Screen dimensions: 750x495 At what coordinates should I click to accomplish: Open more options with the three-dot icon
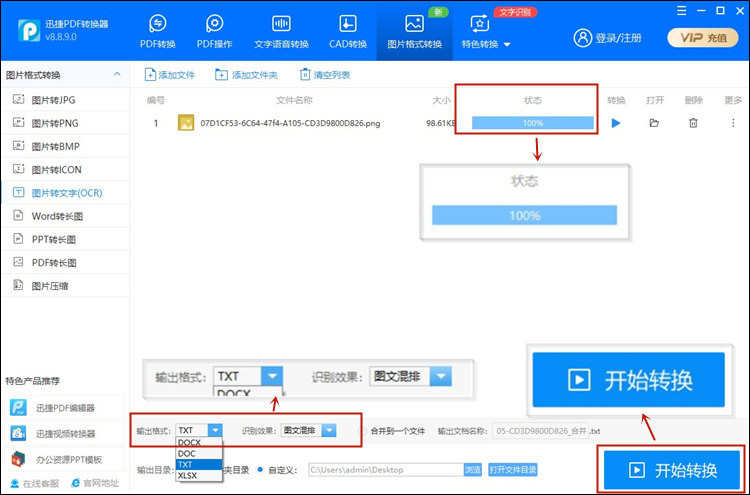(x=733, y=123)
